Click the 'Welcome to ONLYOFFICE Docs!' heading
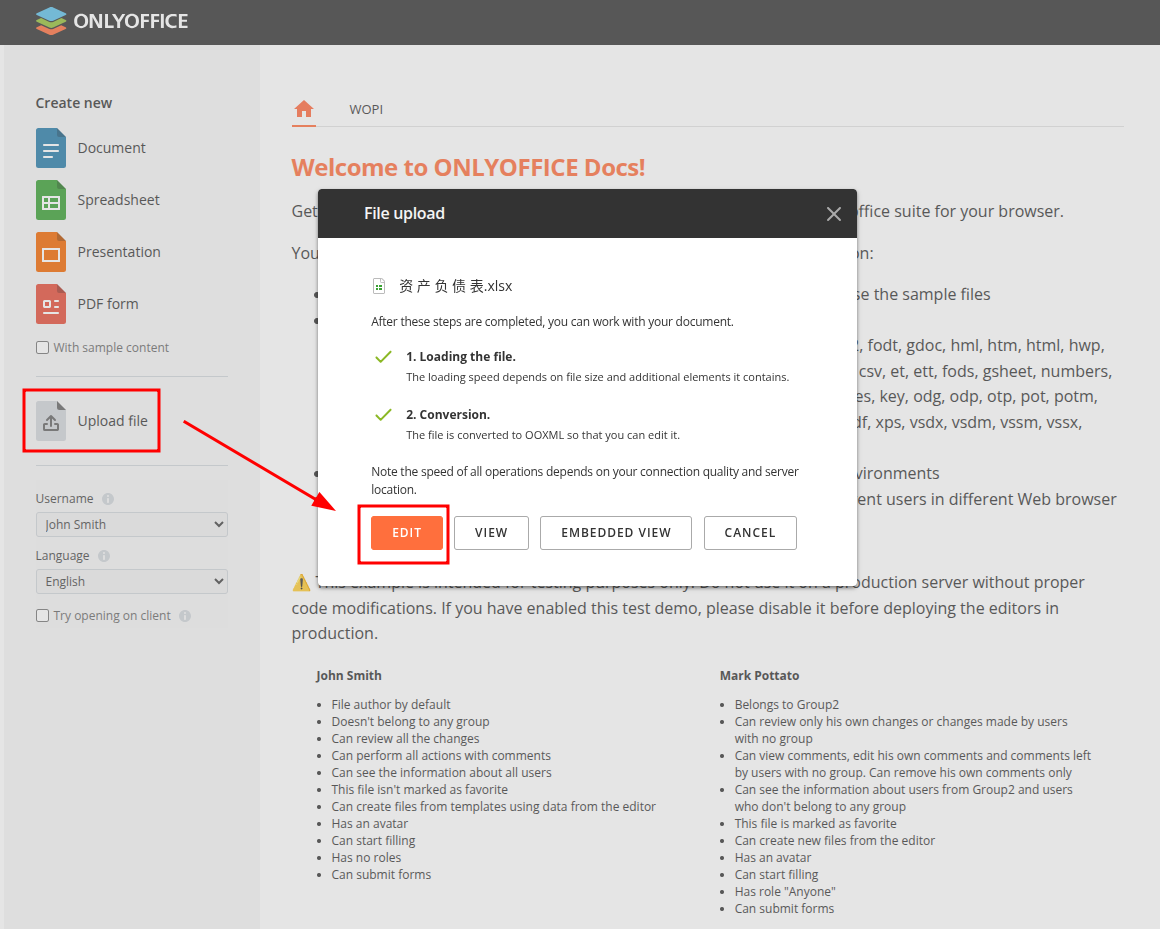The width and height of the screenshot is (1160, 929). [x=468, y=168]
